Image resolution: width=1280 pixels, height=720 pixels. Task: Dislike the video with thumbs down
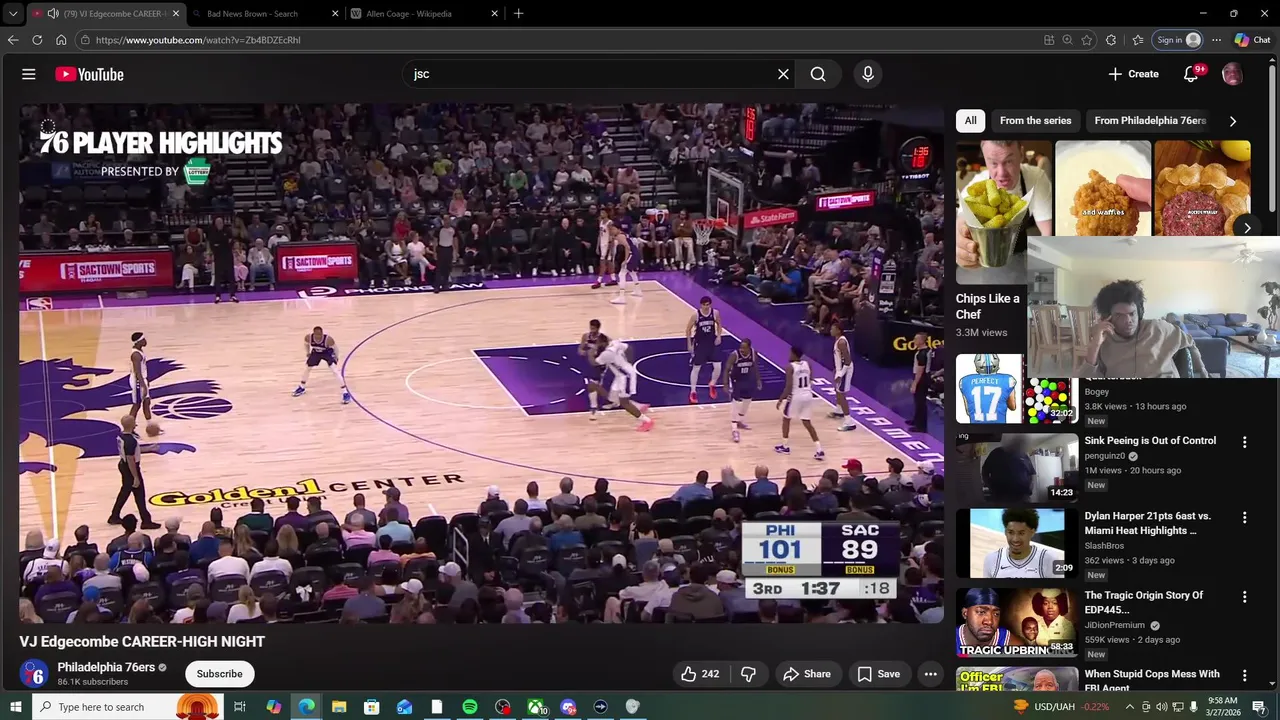(x=748, y=674)
